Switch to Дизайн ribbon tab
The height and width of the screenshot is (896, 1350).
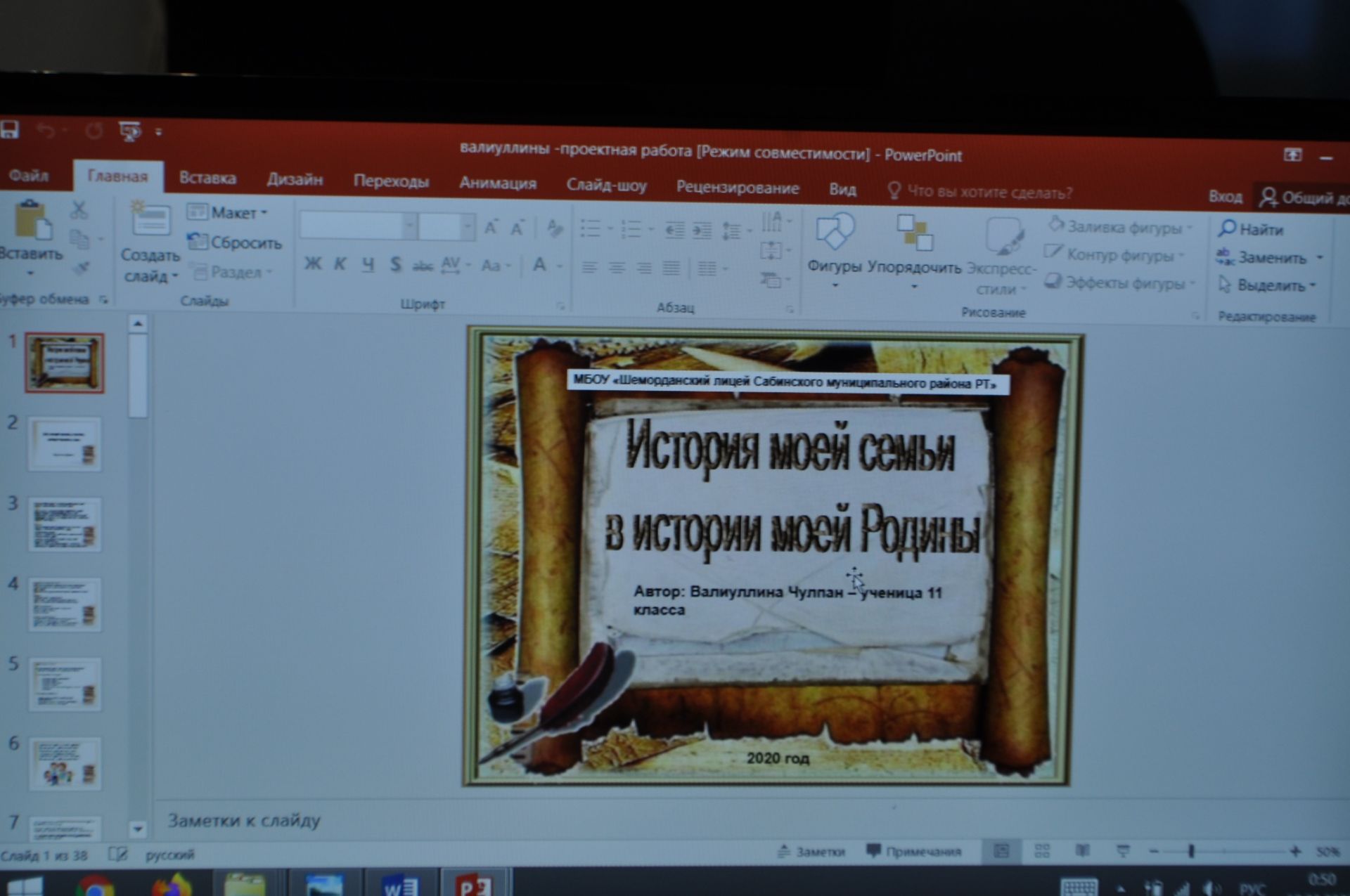(x=295, y=179)
